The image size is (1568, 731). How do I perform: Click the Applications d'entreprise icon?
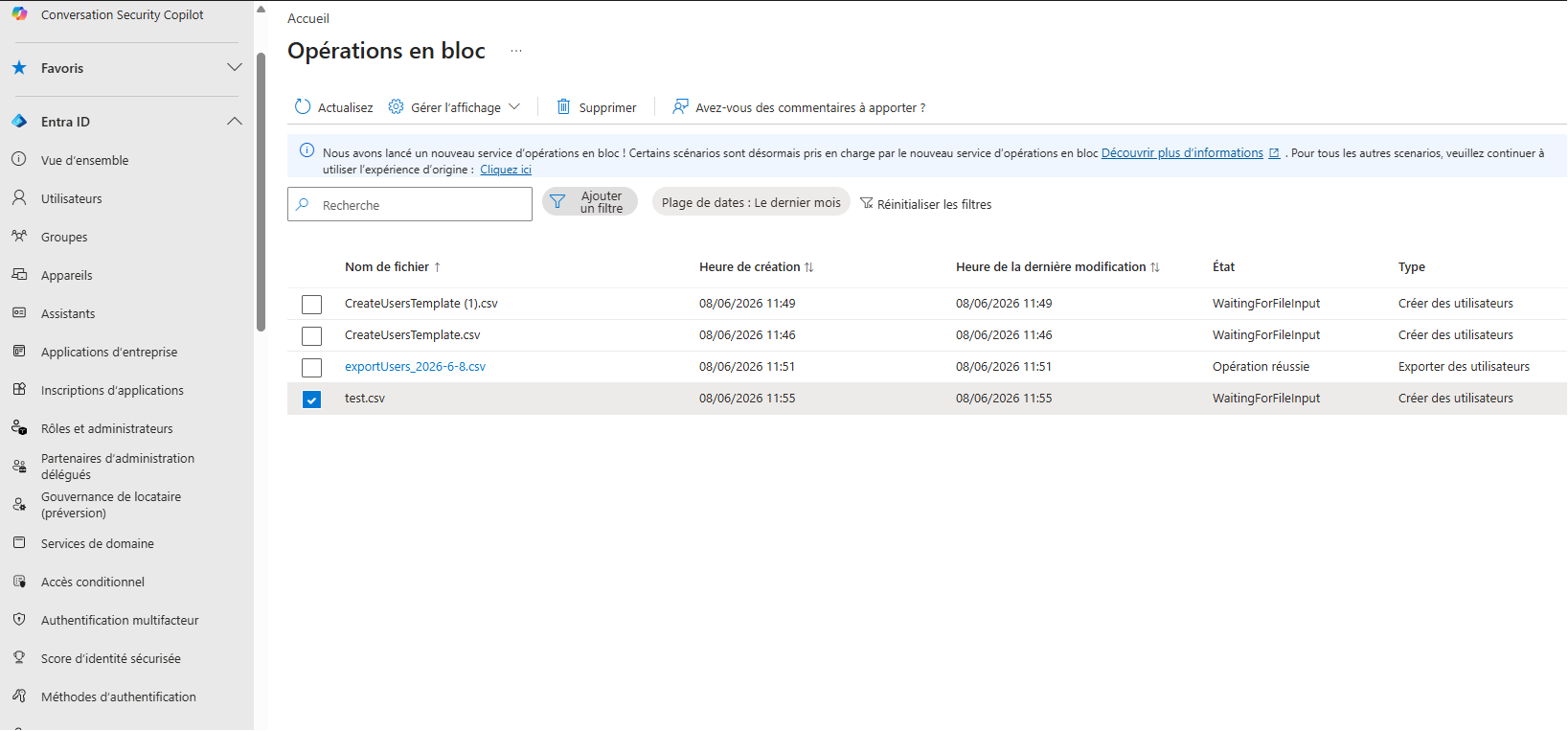click(x=19, y=351)
